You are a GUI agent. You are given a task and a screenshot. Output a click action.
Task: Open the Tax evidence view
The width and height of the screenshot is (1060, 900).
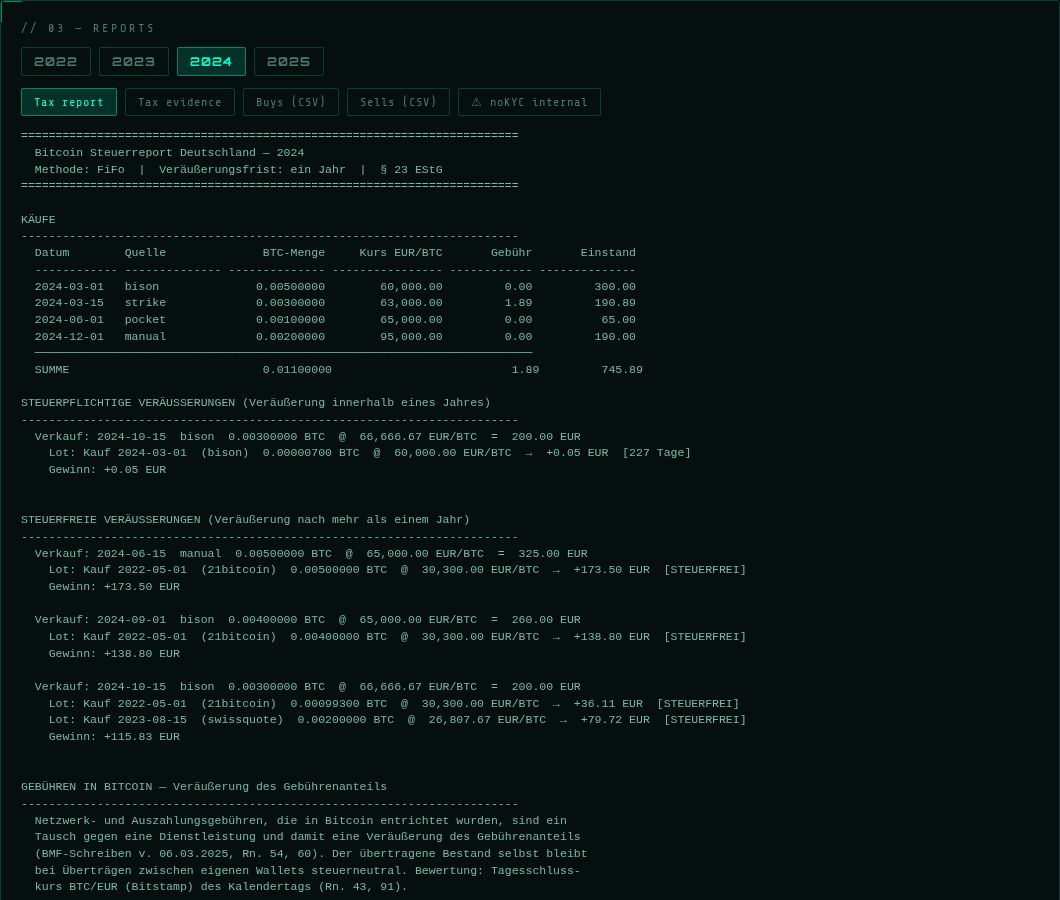tap(180, 102)
